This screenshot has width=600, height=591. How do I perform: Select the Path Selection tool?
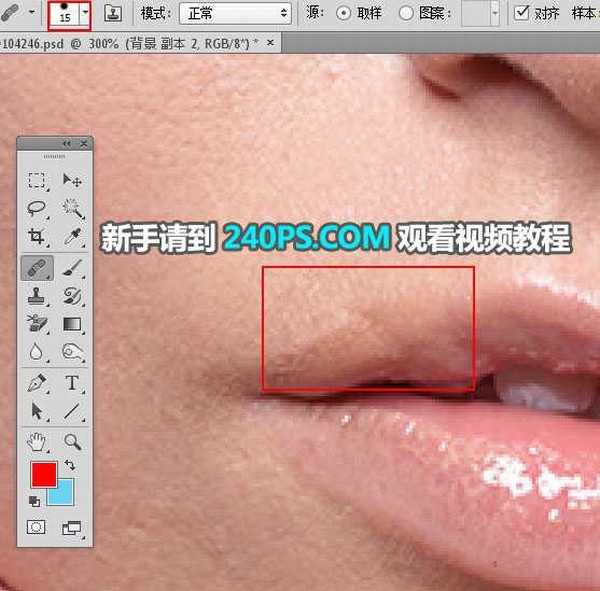[37, 411]
